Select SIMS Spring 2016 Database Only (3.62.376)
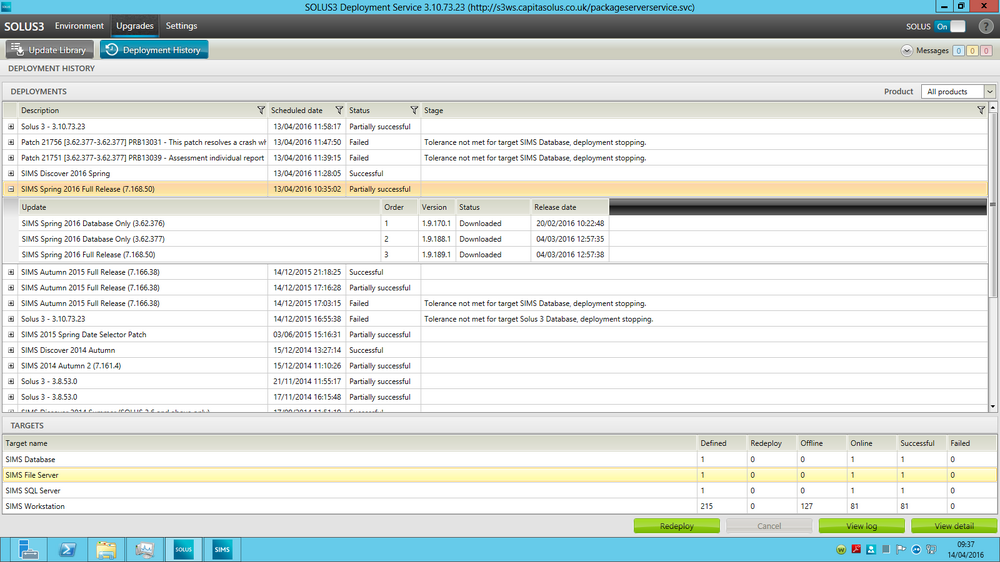 click(x=313, y=224)
